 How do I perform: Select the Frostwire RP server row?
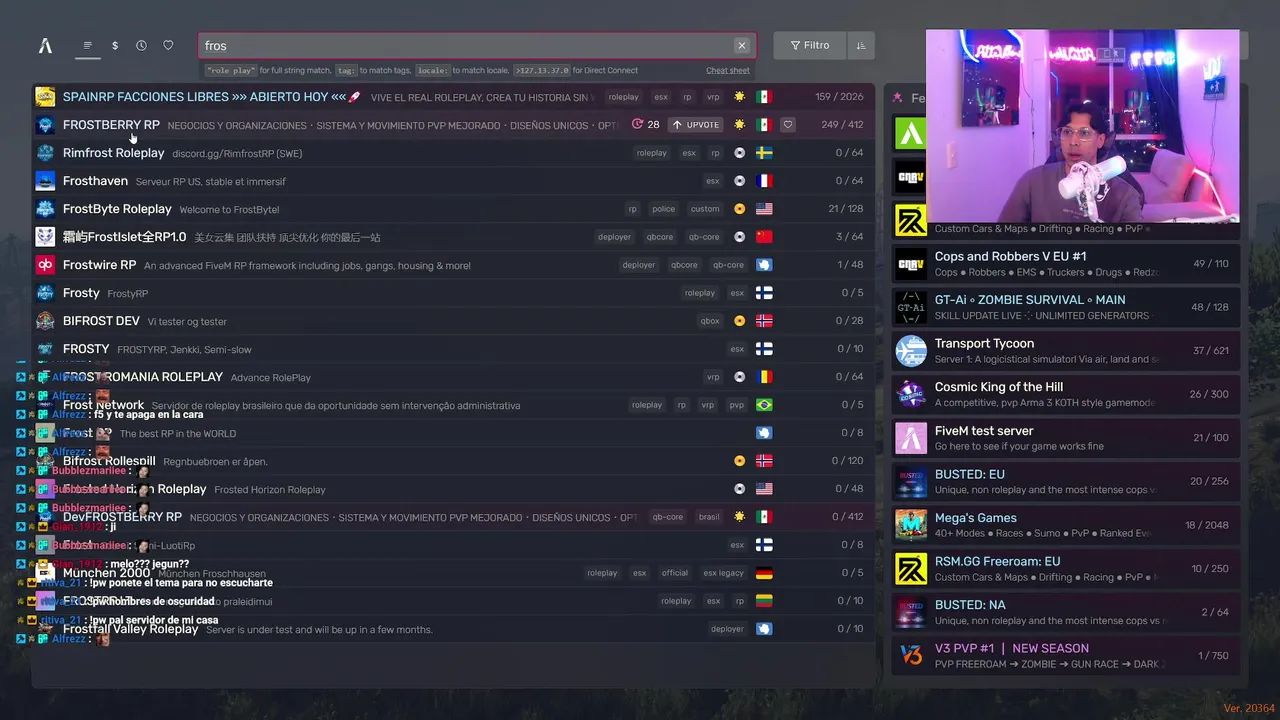click(453, 265)
